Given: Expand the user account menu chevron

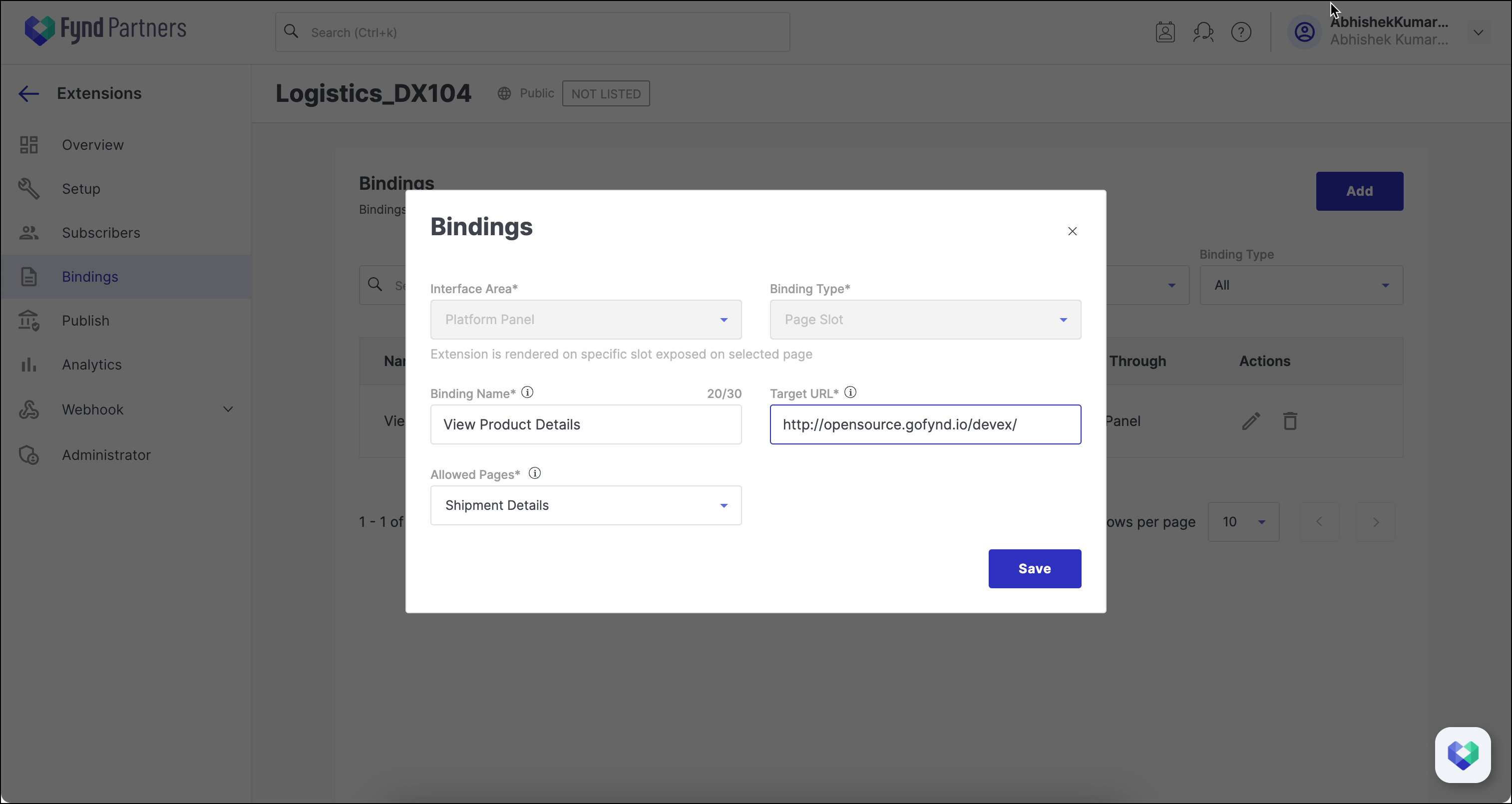Looking at the screenshot, I should point(1478,32).
